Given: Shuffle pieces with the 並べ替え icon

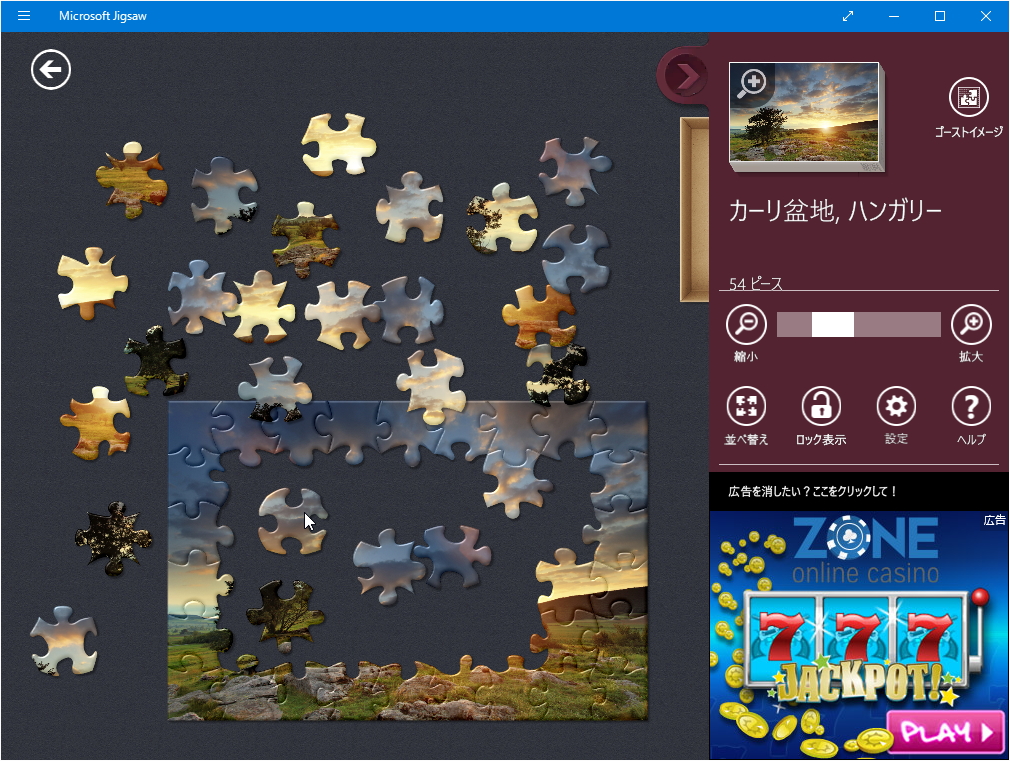Looking at the screenshot, I should pyautogui.click(x=745, y=407).
